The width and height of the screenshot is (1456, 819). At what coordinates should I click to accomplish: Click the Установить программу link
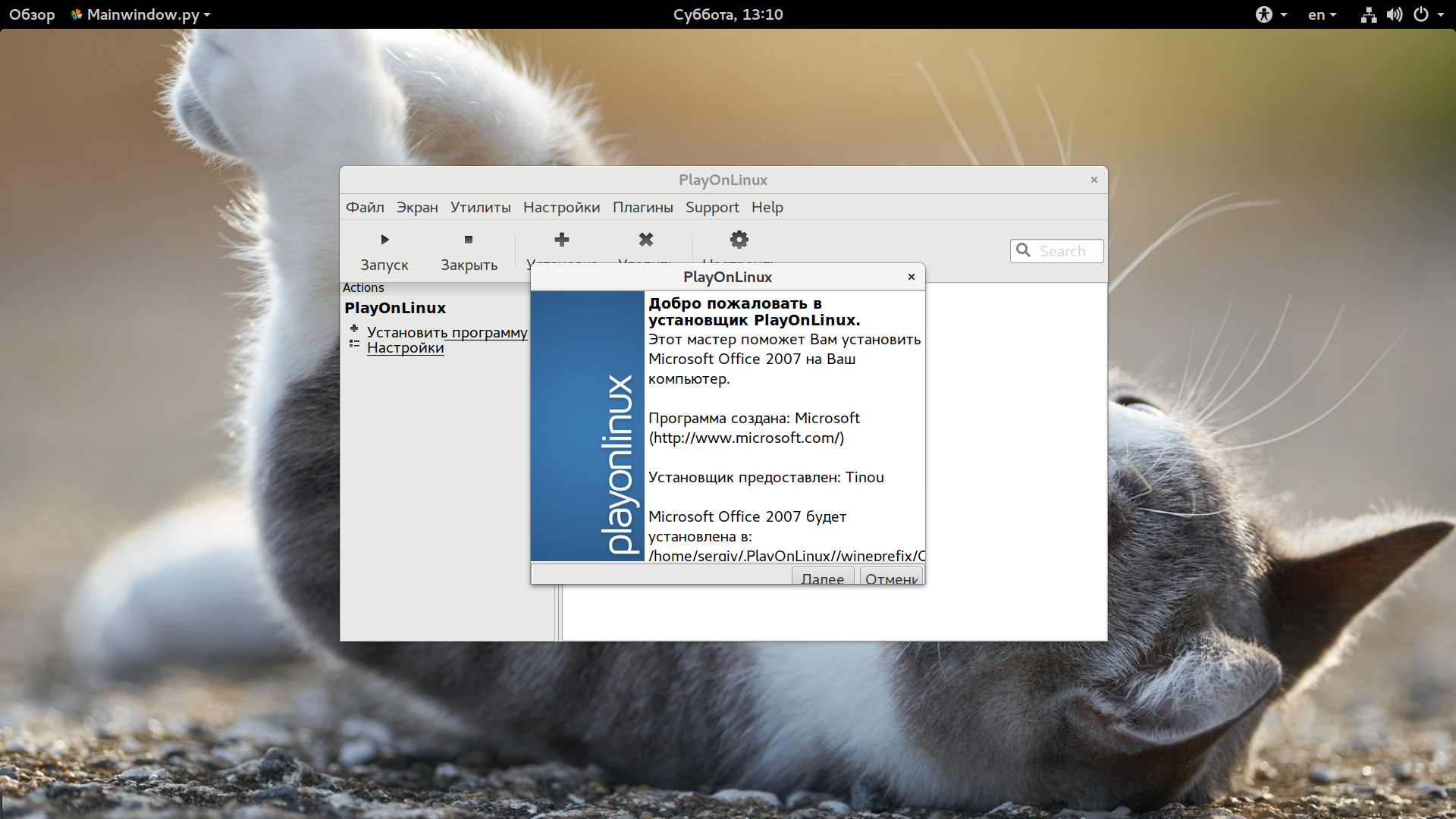pos(447,332)
